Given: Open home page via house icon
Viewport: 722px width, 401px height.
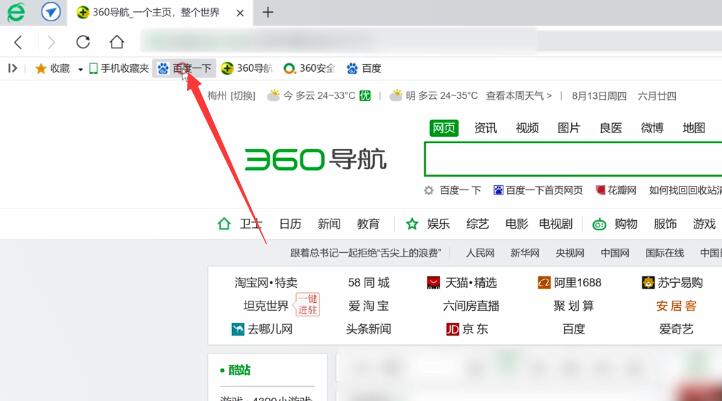Looking at the screenshot, I should [116, 42].
